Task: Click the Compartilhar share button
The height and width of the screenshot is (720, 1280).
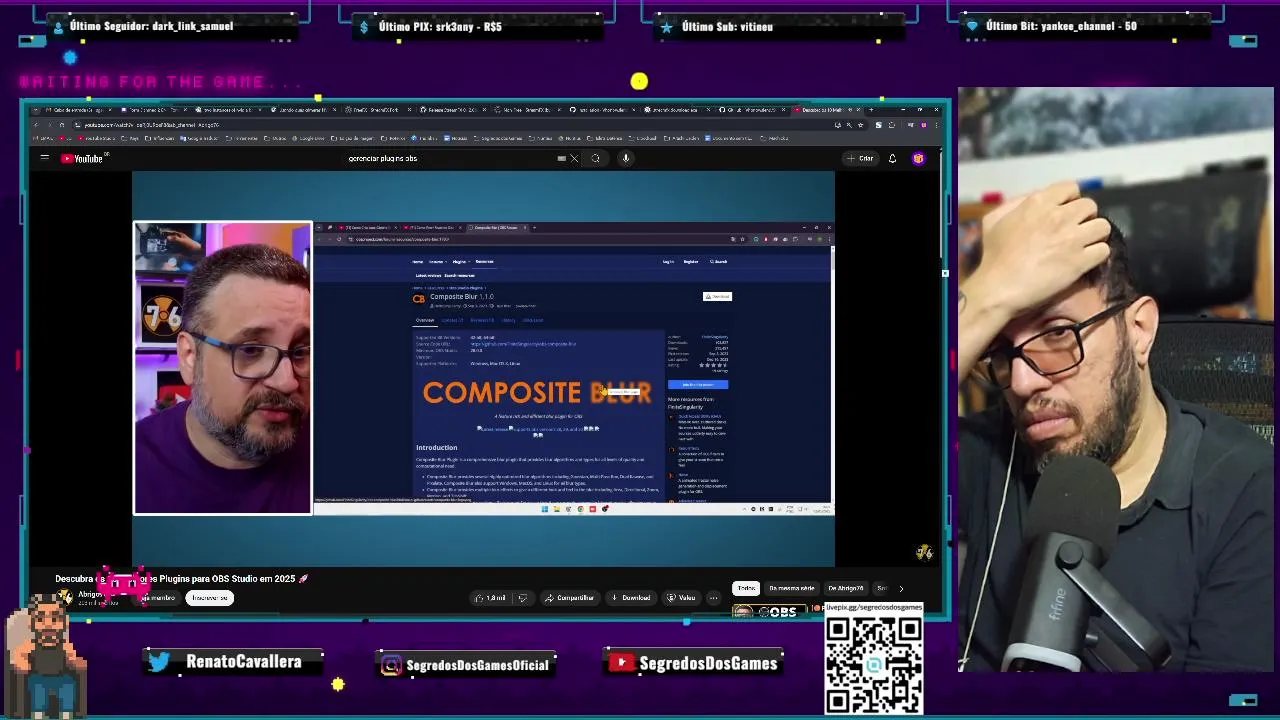Action: [x=570, y=598]
